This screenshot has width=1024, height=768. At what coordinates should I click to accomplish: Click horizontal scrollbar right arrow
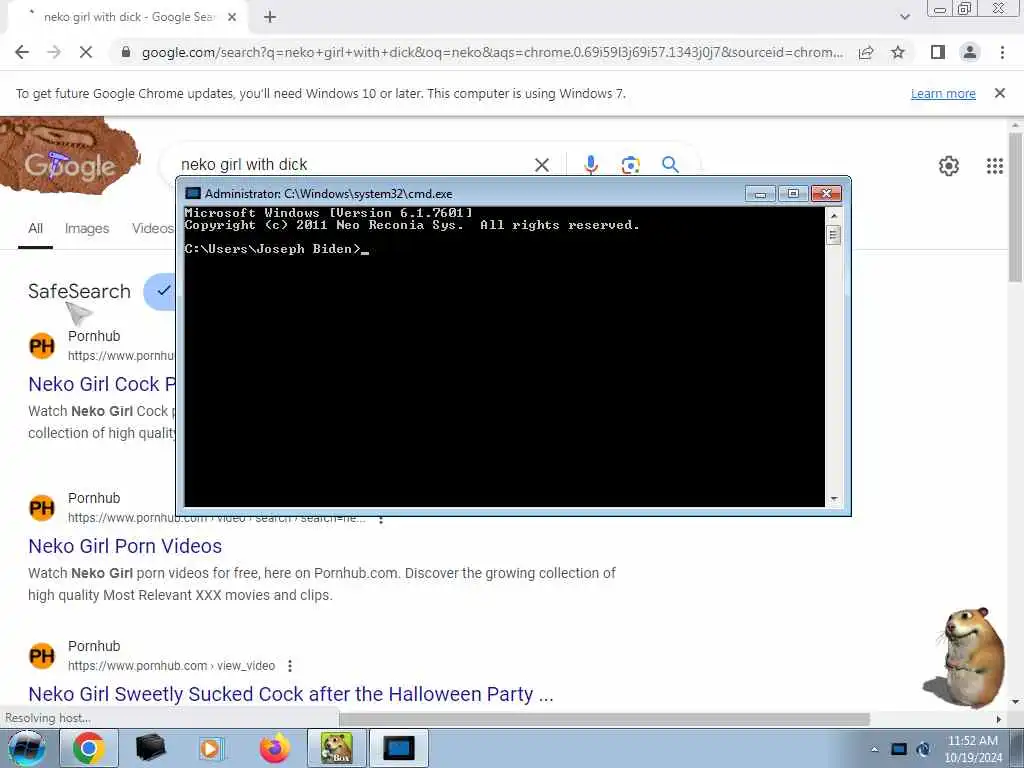point(999,718)
